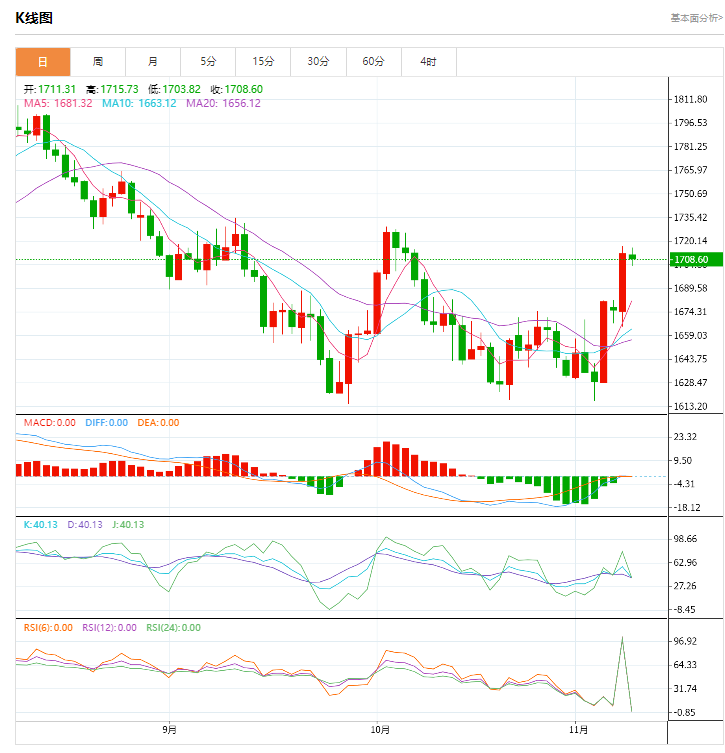The image size is (725, 753).
Task: Click the 低:1703.82 low price value
Action: (x=174, y=89)
